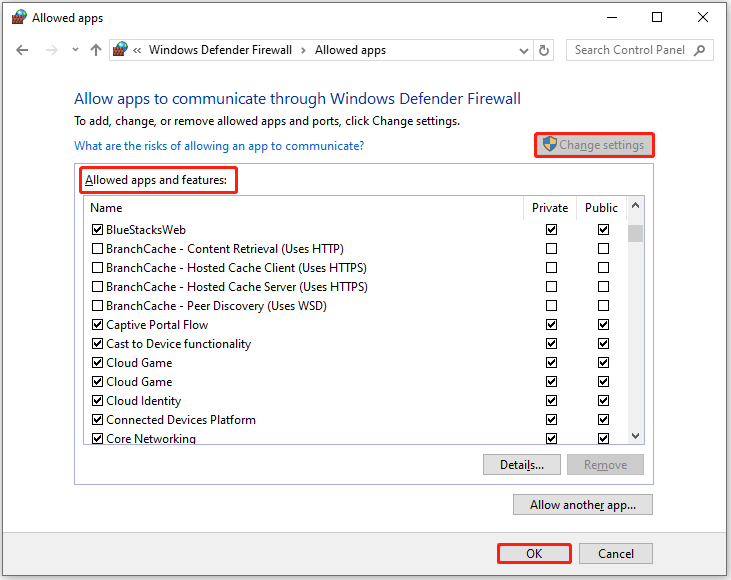Click the firewall icon in title bar
Viewport: 731px width, 580px height.
point(19,17)
